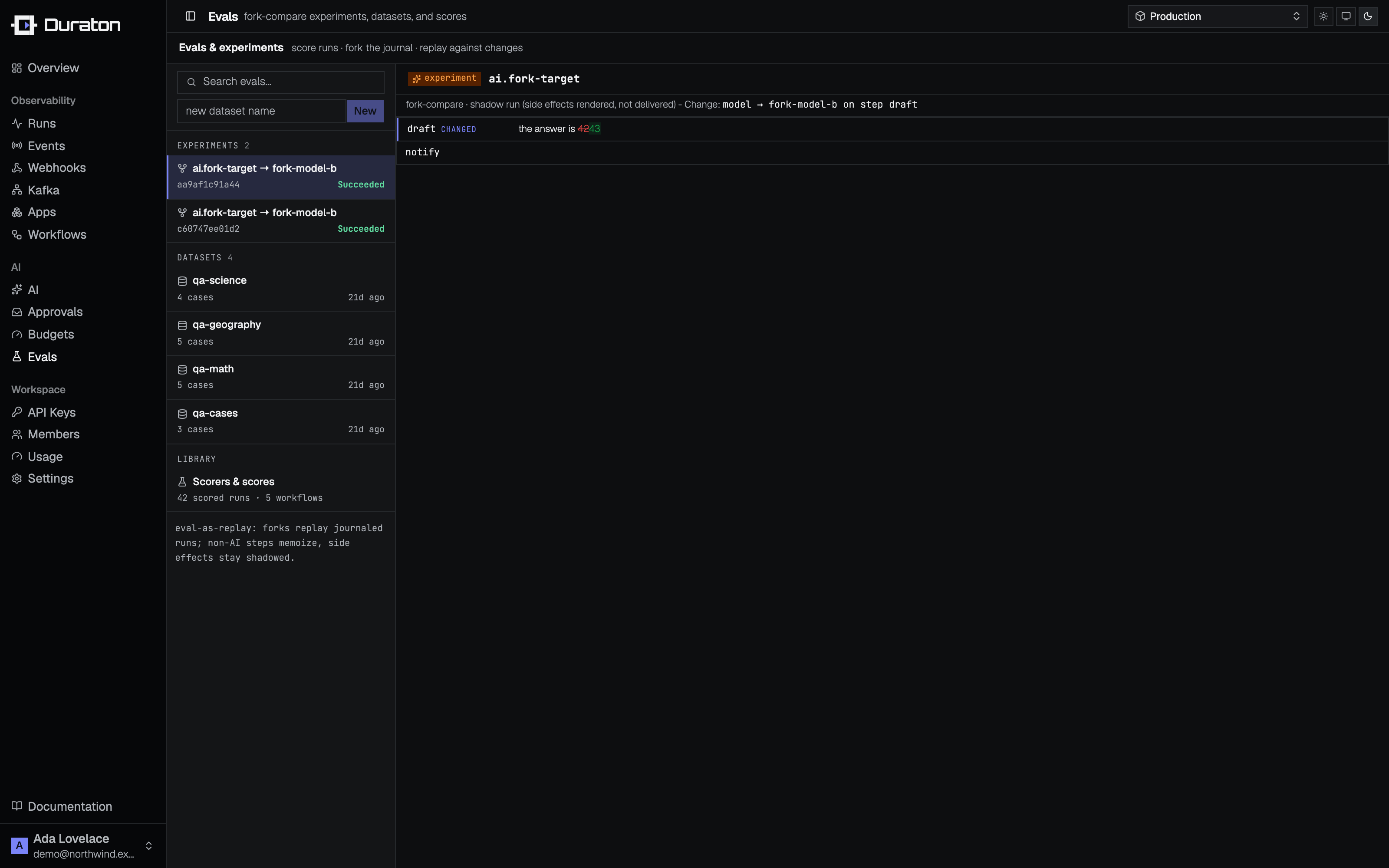The width and height of the screenshot is (1389, 868).
Task: Click the '4 cases' text under qa-science
Action: tap(195, 297)
